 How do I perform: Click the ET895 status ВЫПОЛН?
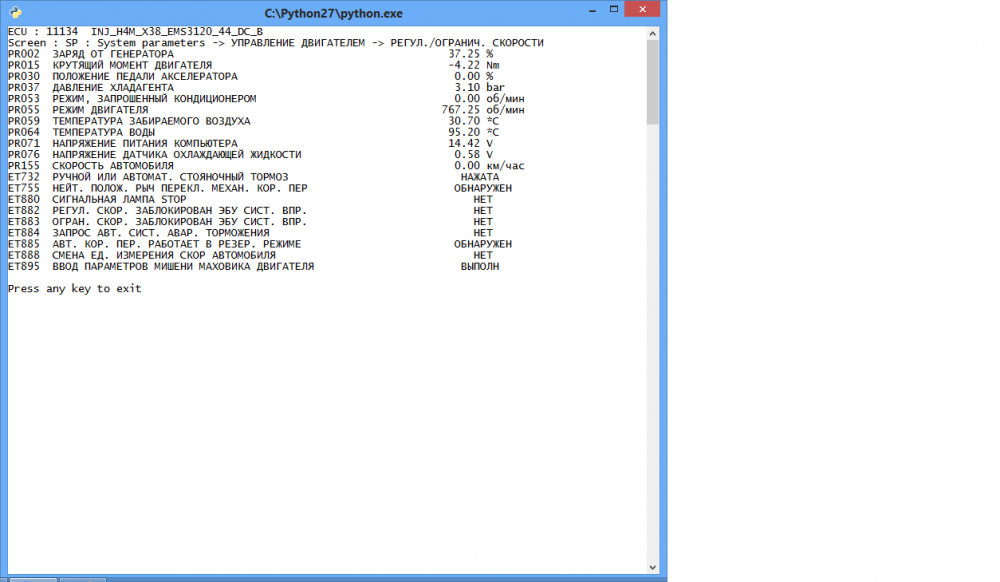point(480,266)
